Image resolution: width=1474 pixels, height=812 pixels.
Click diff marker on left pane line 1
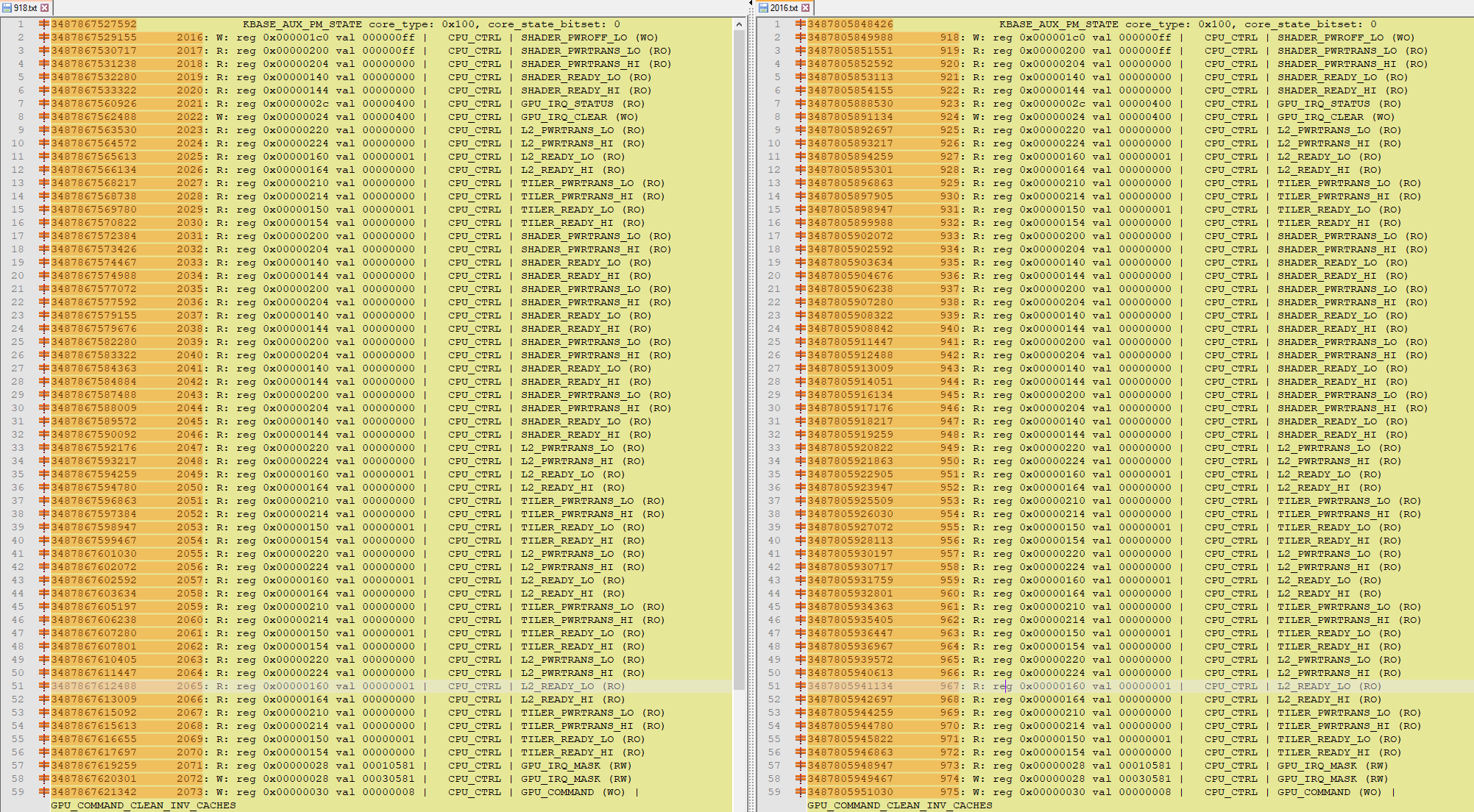44,24
